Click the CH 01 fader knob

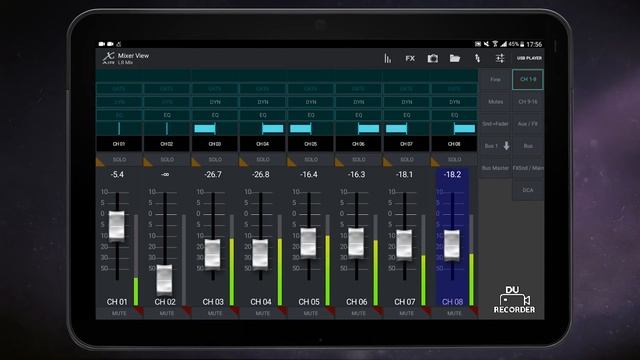coord(117,226)
